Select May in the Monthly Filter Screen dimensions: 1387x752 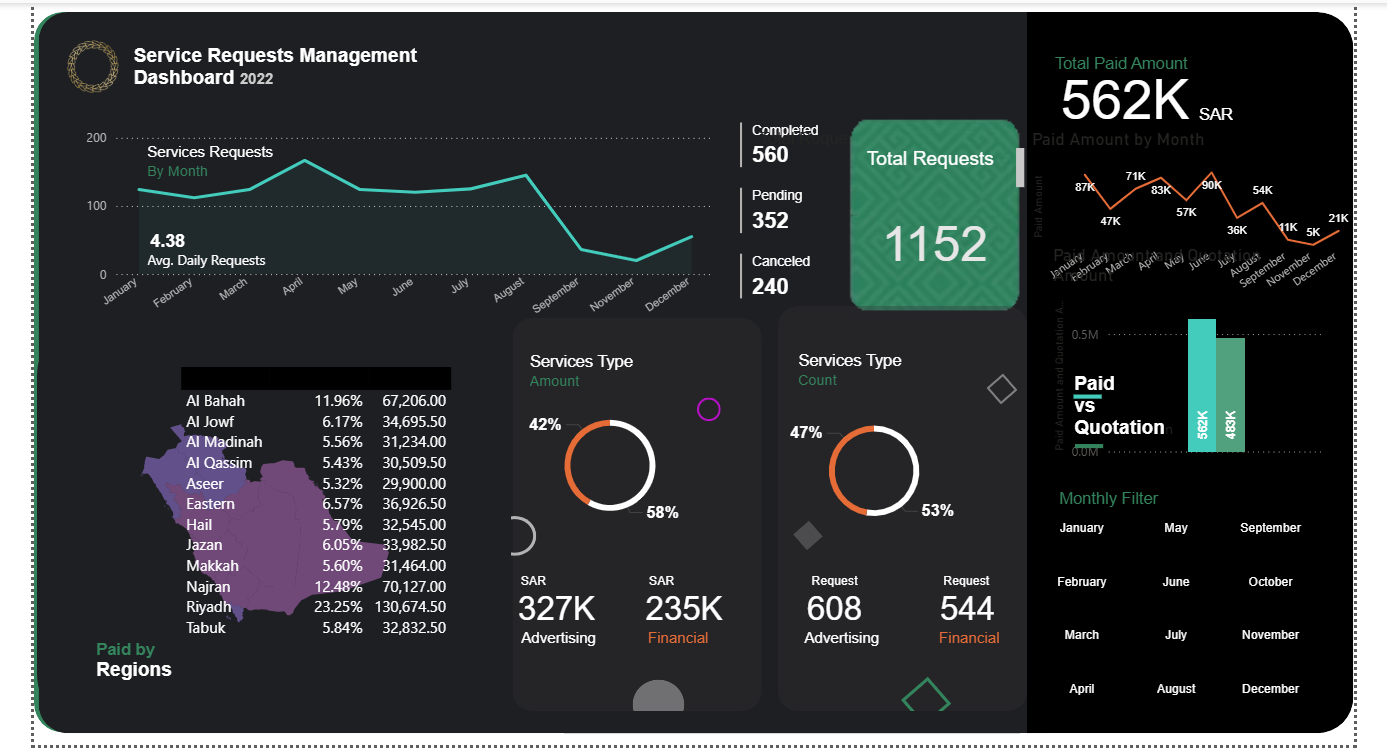(x=1176, y=528)
